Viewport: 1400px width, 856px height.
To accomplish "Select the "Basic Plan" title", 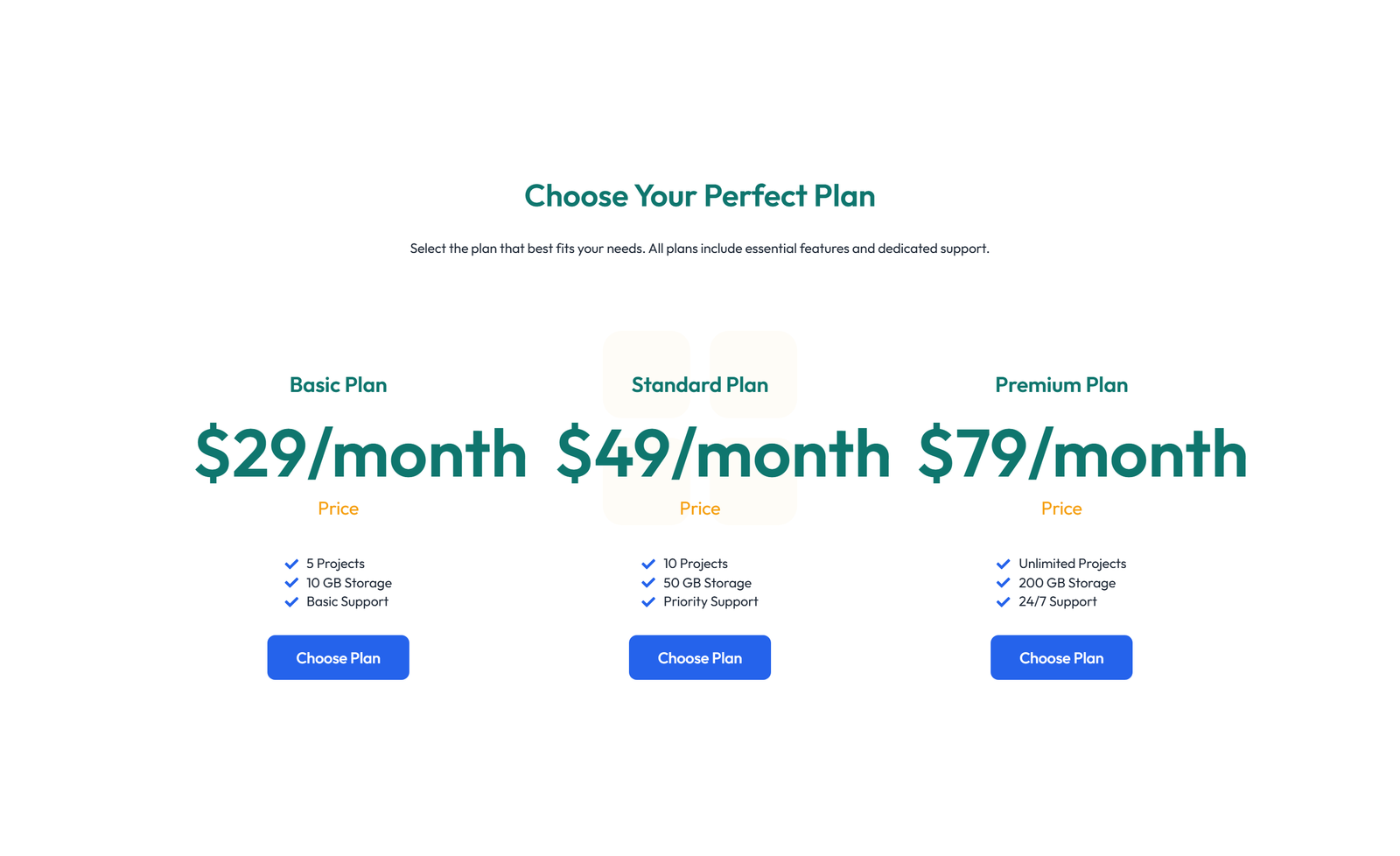I will [x=338, y=384].
